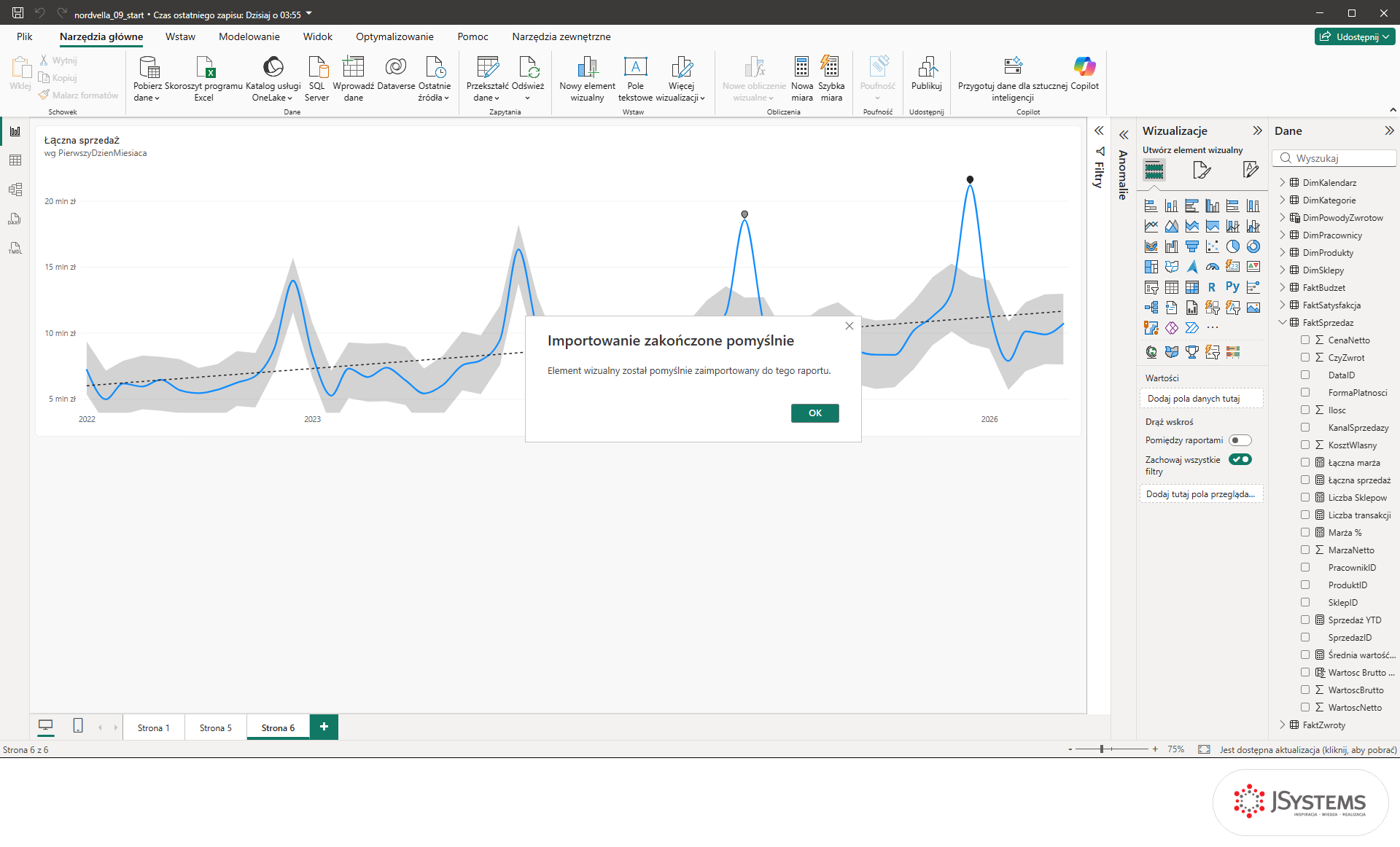Click the Wyszukaj search field

point(1334,158)
